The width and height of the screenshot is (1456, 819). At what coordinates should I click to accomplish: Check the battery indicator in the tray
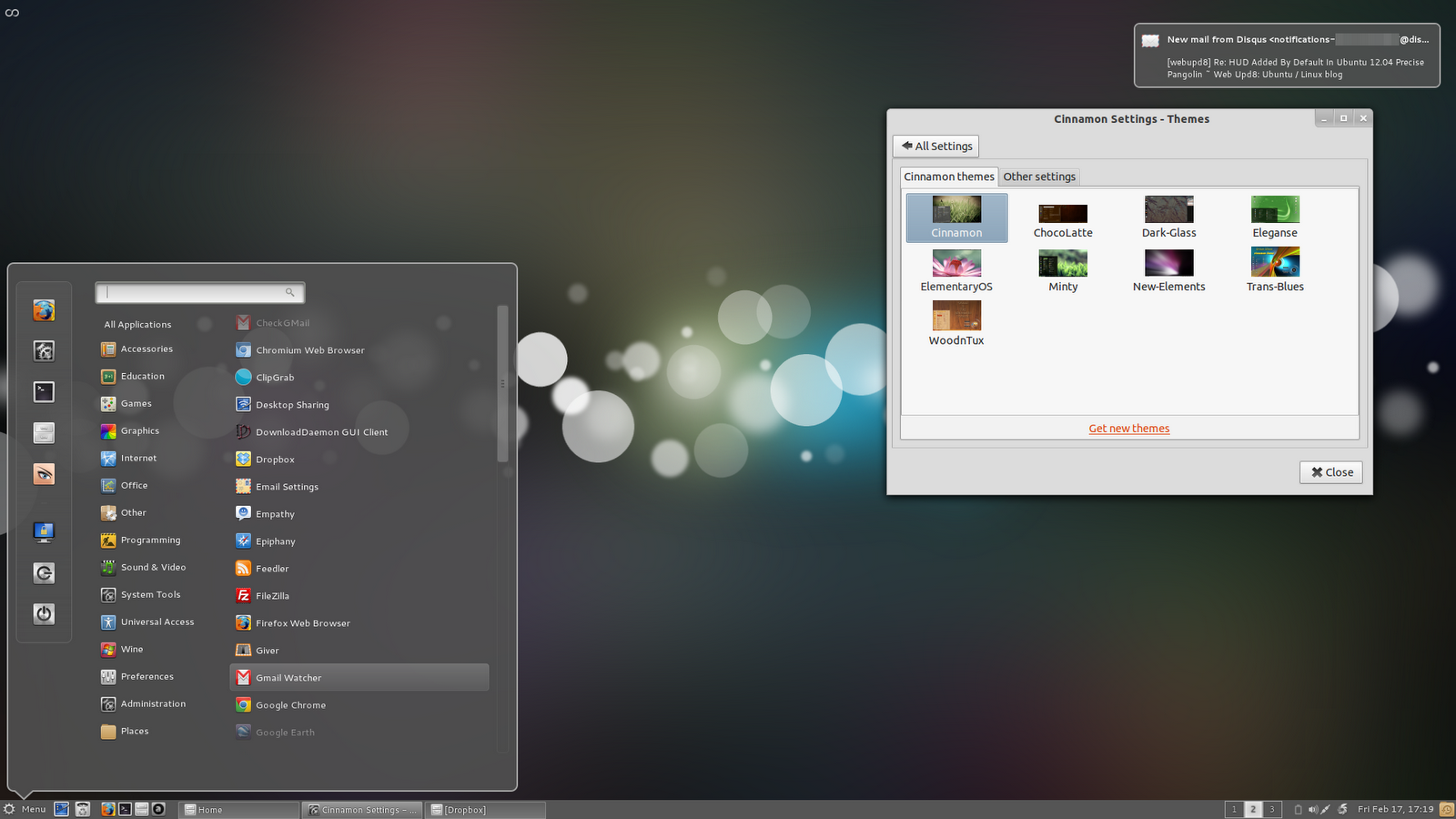pos(1299,809)
